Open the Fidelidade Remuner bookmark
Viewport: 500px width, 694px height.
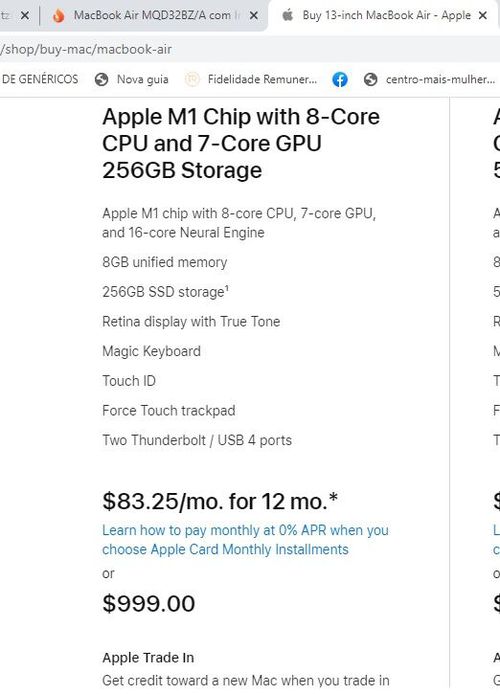click(x=262, y=80)
